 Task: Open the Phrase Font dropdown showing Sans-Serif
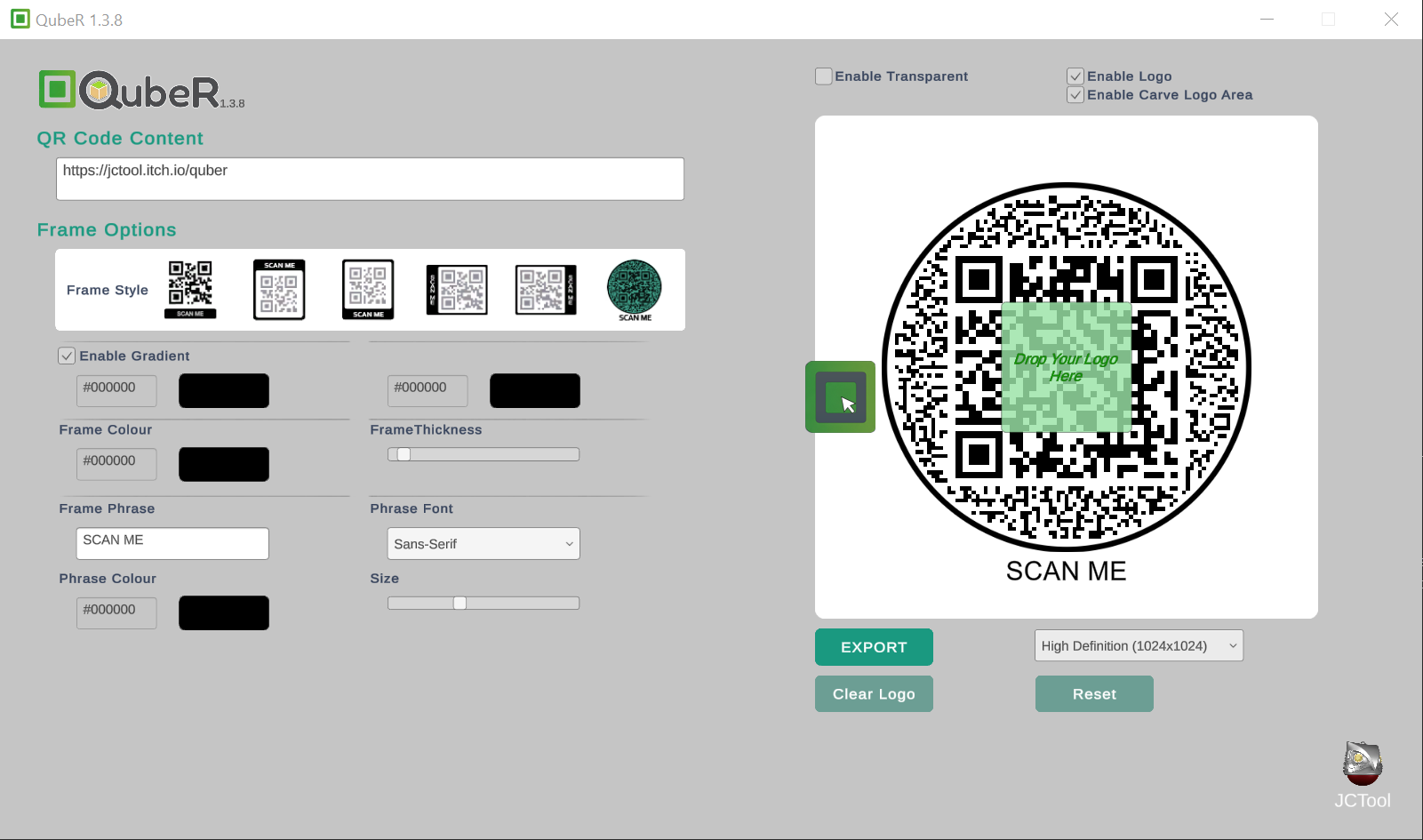[x=484, y=544]
